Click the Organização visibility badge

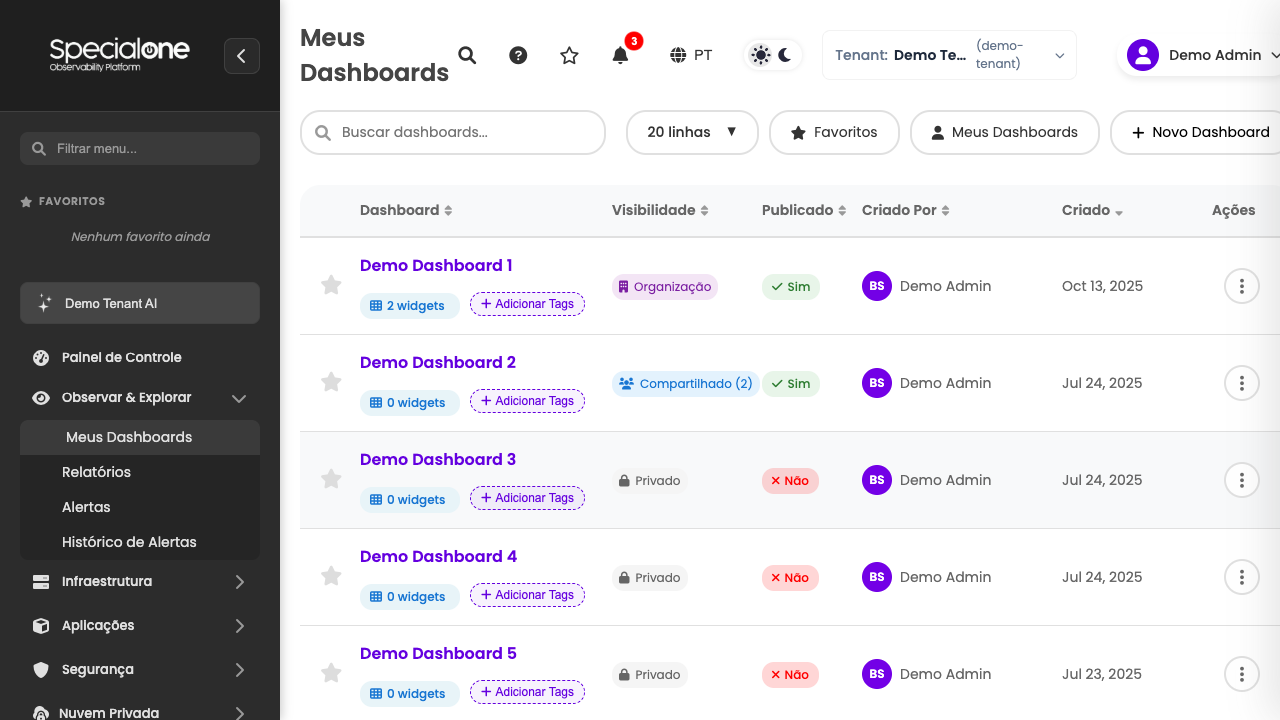pos(665,287)
